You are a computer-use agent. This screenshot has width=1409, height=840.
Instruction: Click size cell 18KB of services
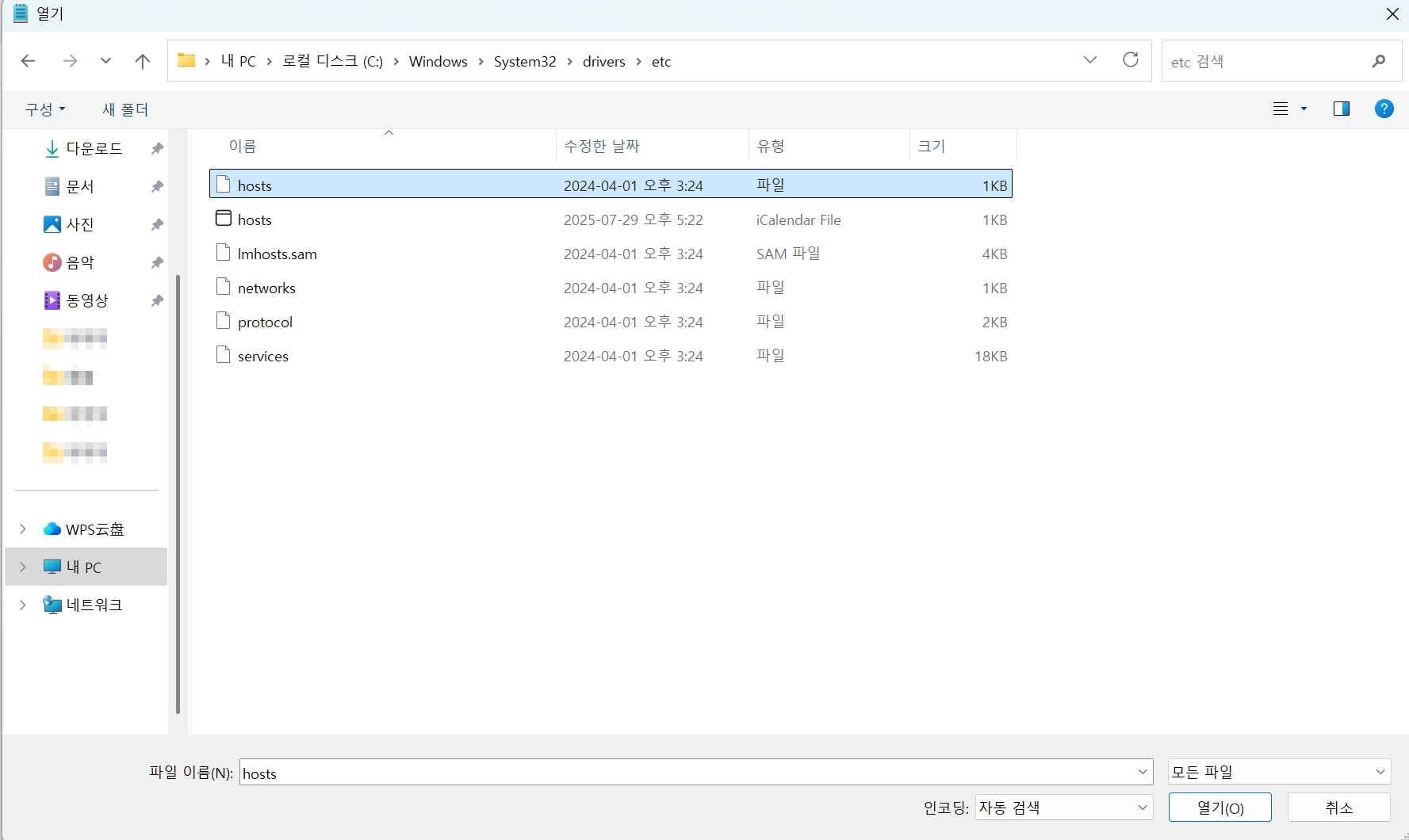[990, 356]
